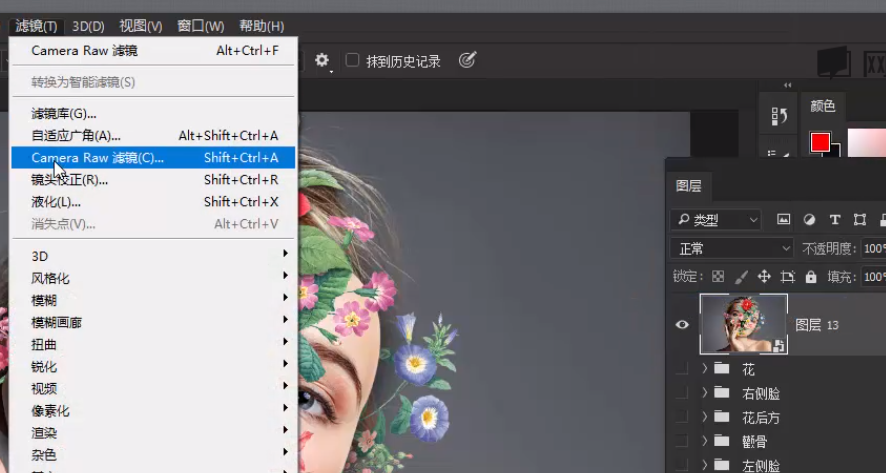The height and width of the screenshot is (473, 886).
Task: Click the lock transparent pixels icon
Action: click(718, 277)
